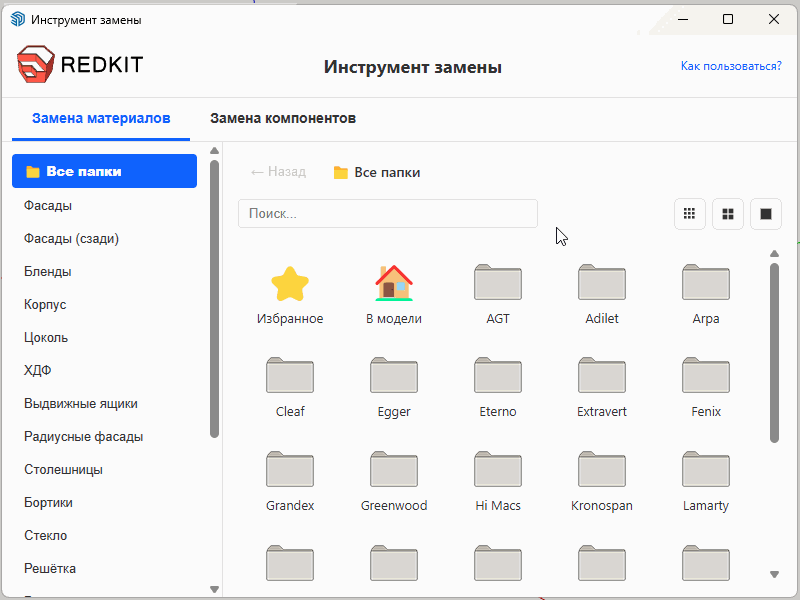The height and width of the screenshot is (600, 800).
Task: Click the sidebar scrollbar thumb
Action: (214, 299)
